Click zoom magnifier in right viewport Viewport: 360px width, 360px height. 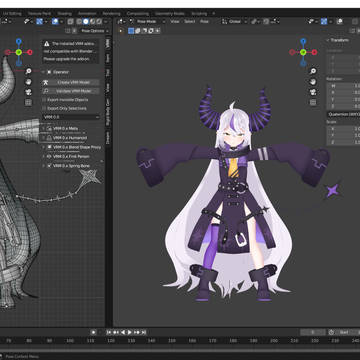pos(313,71)
